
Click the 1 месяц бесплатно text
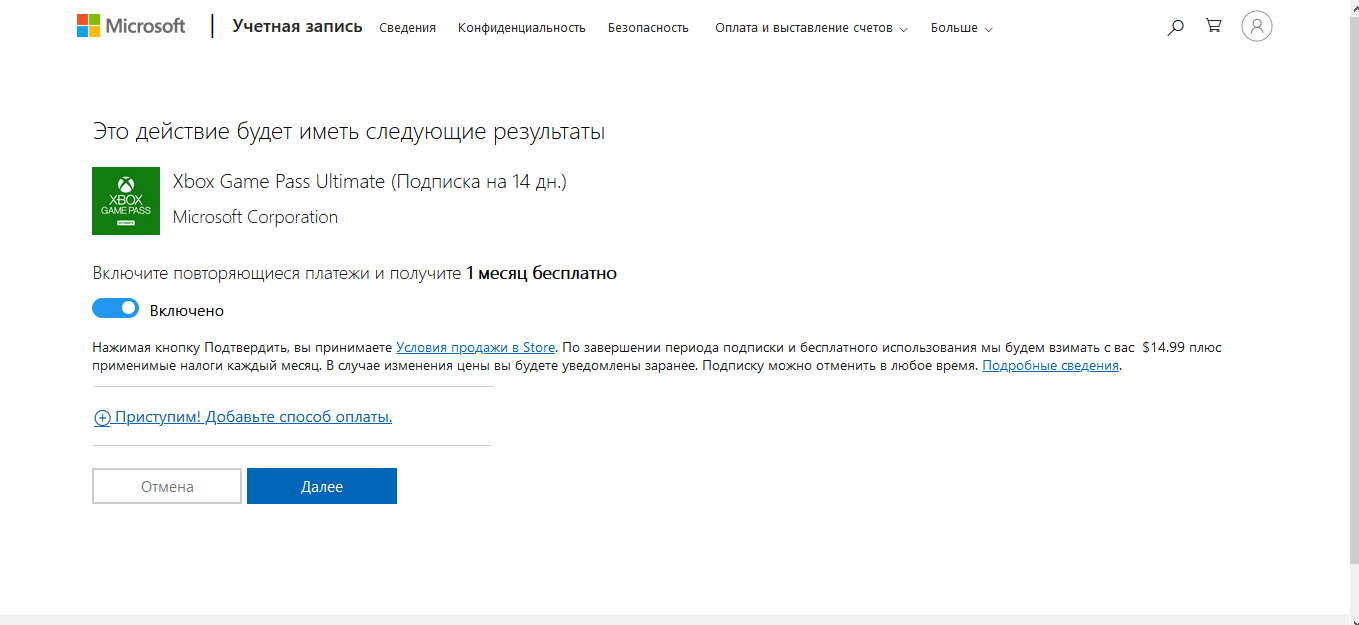541,273
